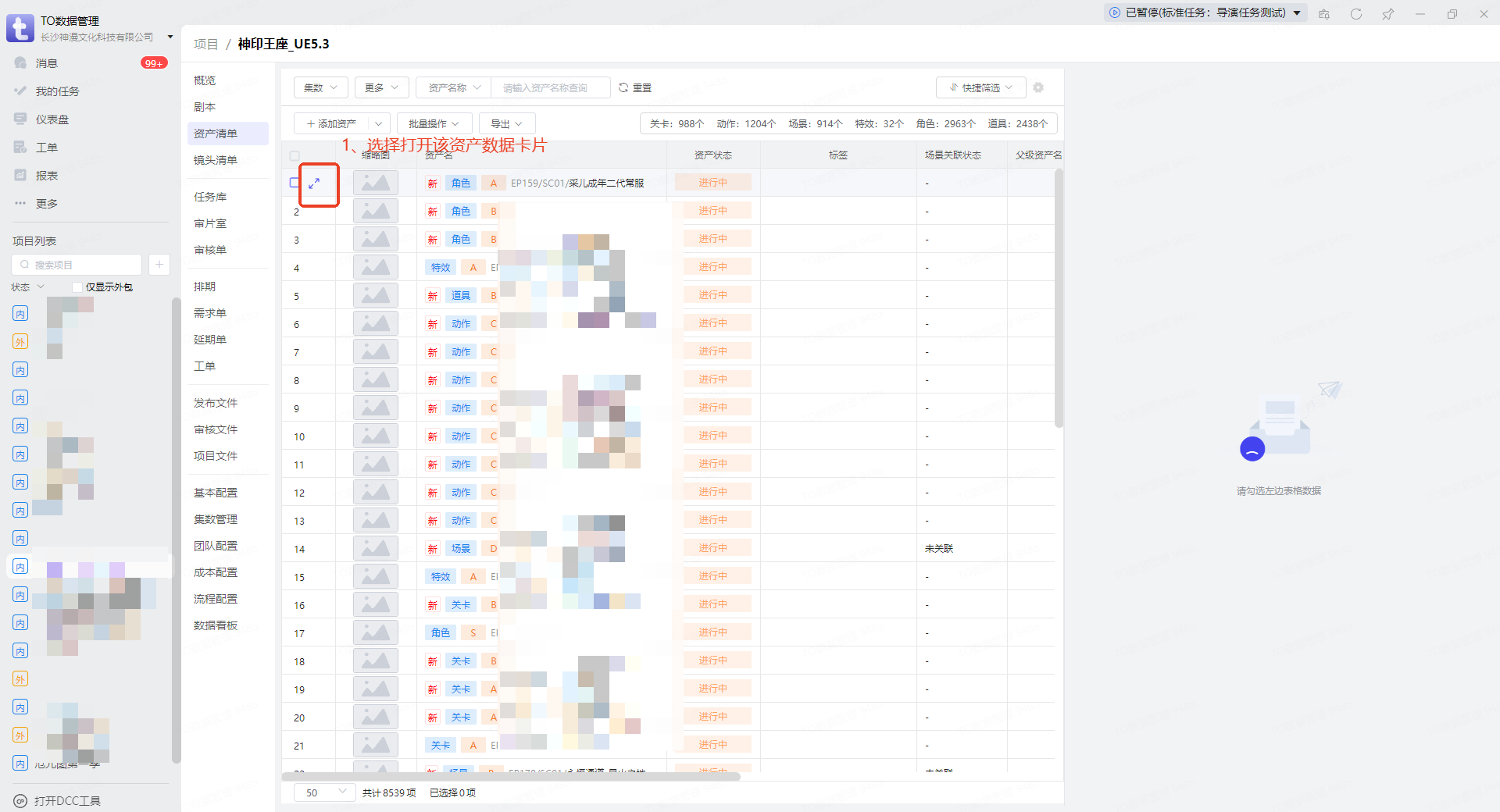Click the 99+ unread message badge
Screen dimensions: 1500x812
click(154, 63)
